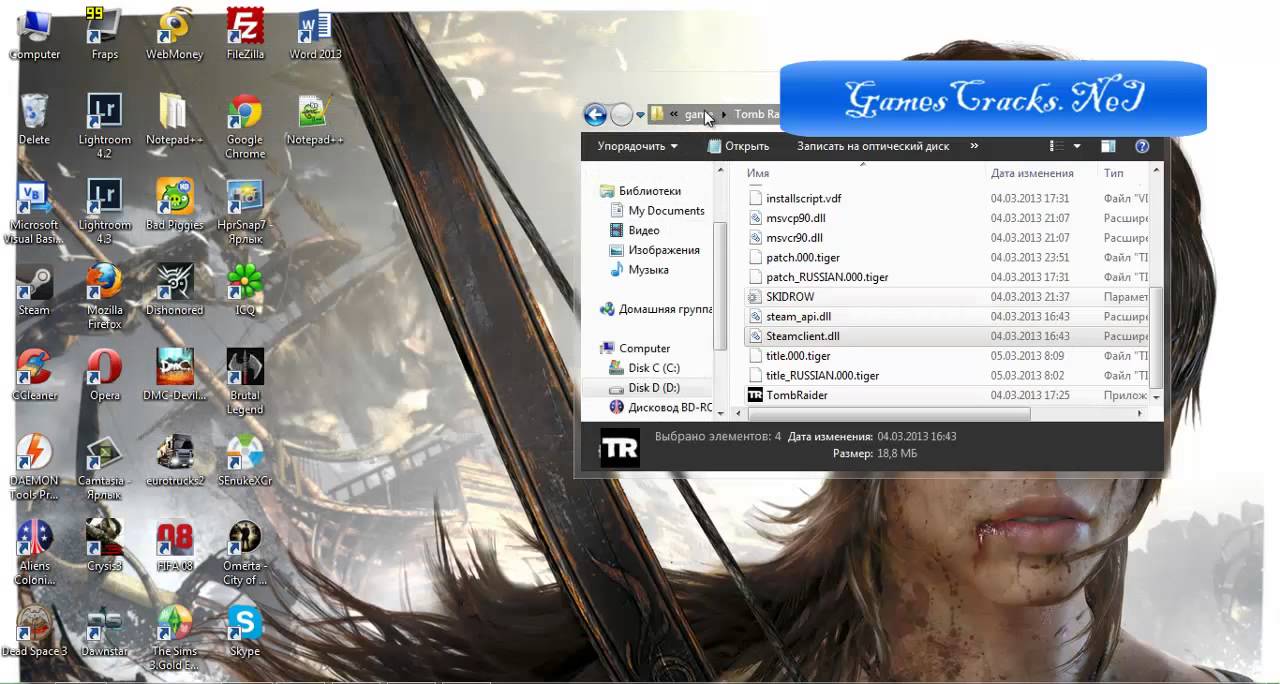Image resolution: width=1280 pixels, height=684 pixels.
Task: Open the Explorer help icon
Action: [x=1142, y=146]
